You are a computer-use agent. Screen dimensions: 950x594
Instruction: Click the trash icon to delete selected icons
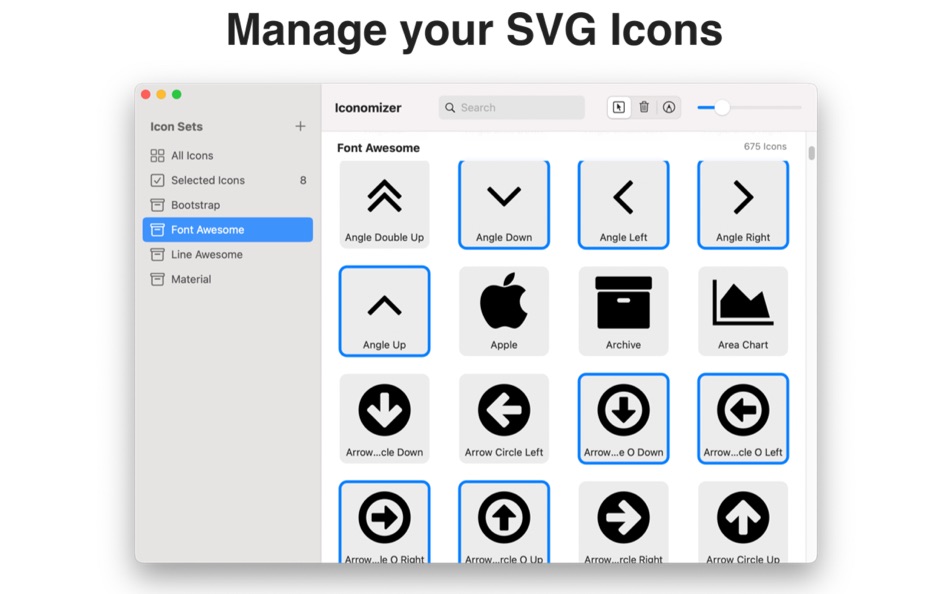click(644, 107)
